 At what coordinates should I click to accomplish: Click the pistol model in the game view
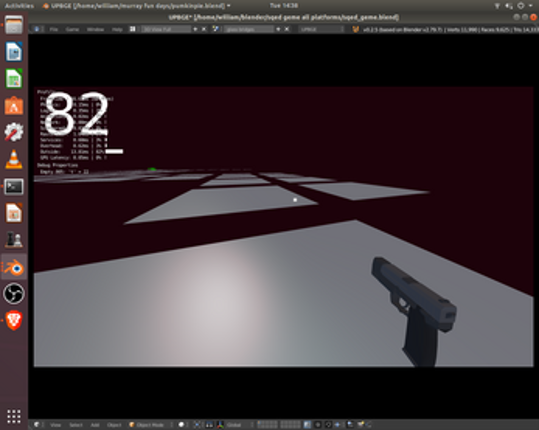414,311
